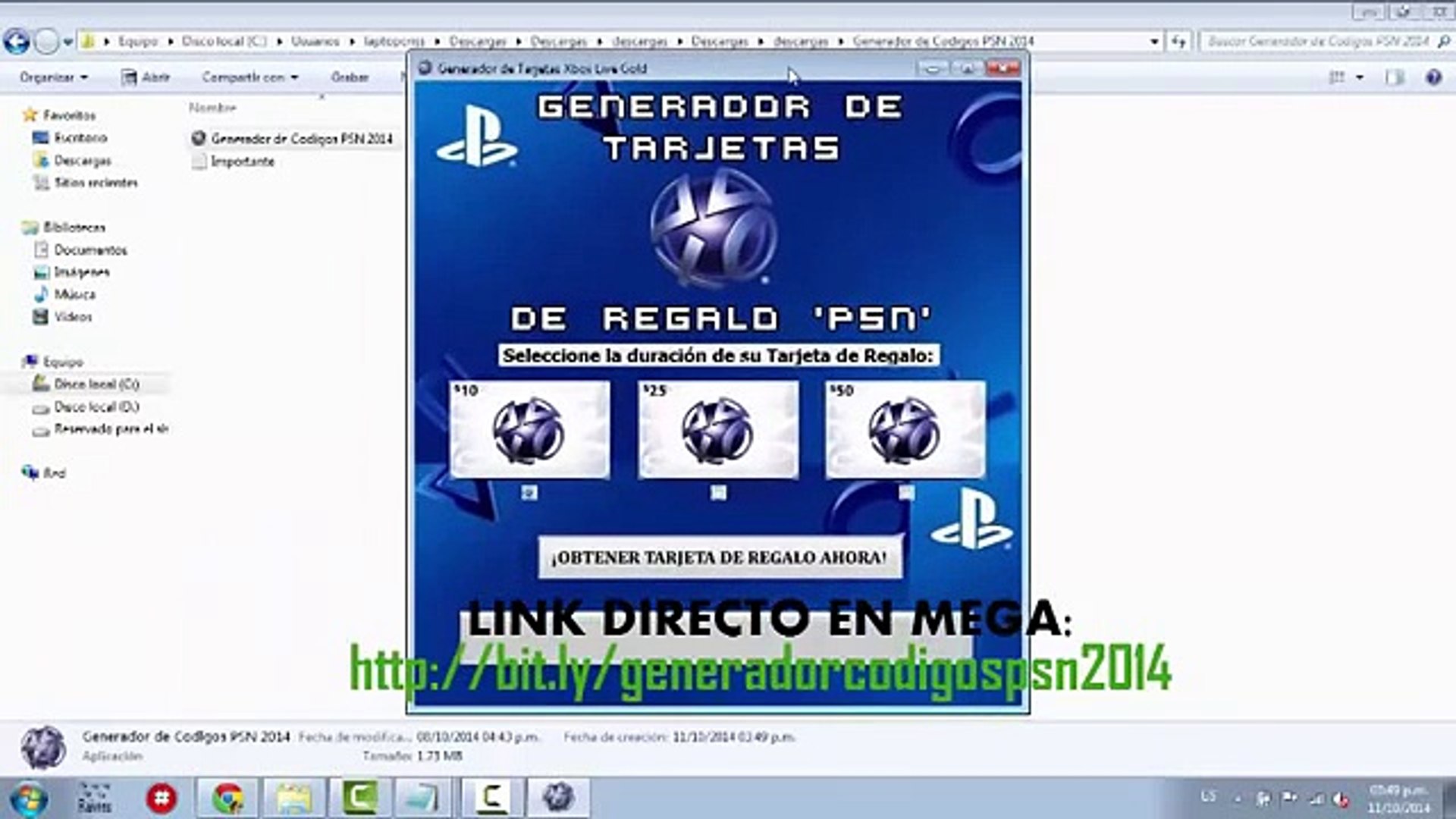
Task: Check the $10 card checkbox
Action: point(529,494)
